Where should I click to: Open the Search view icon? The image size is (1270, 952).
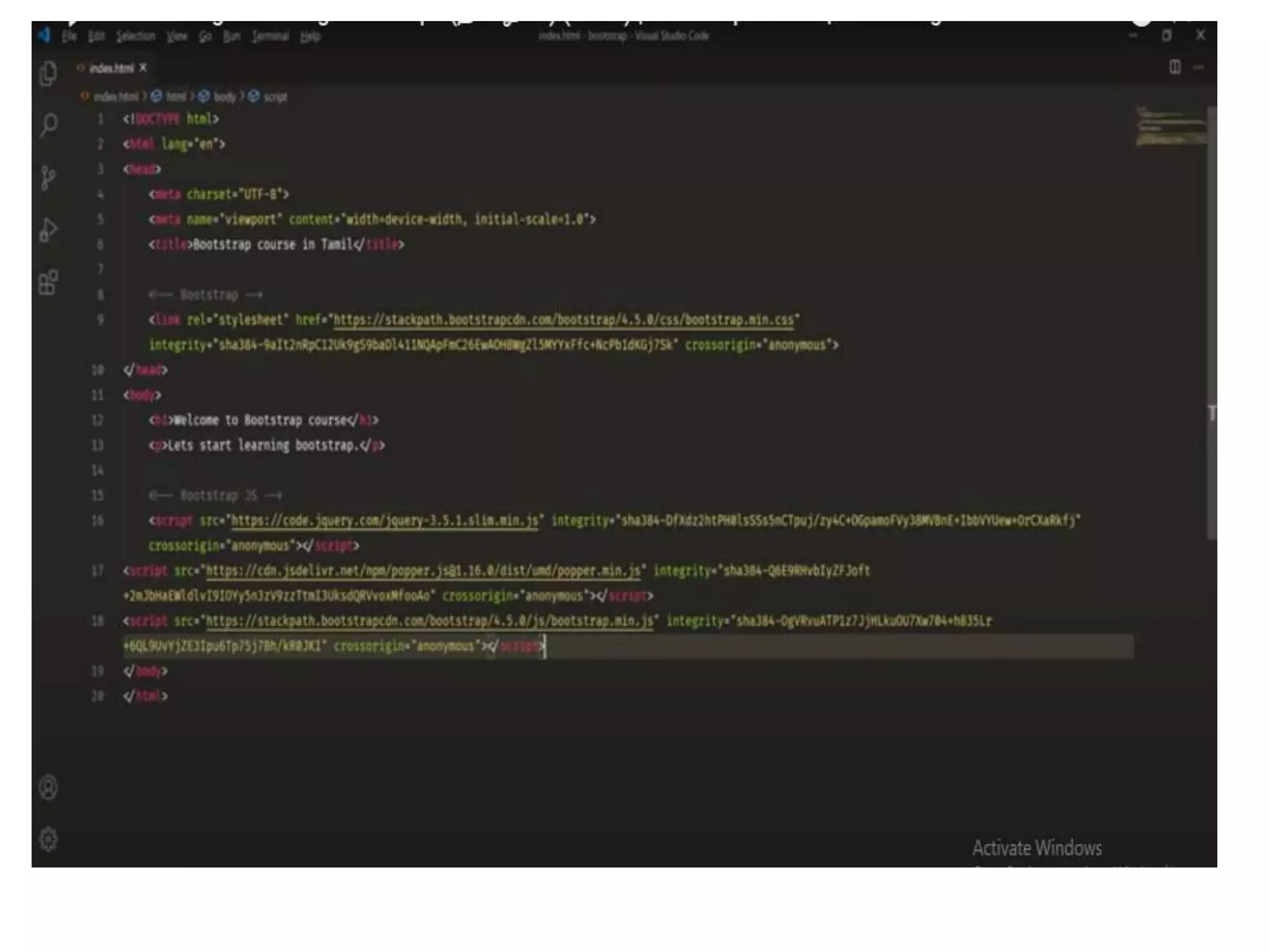click(x=48, y=125)
